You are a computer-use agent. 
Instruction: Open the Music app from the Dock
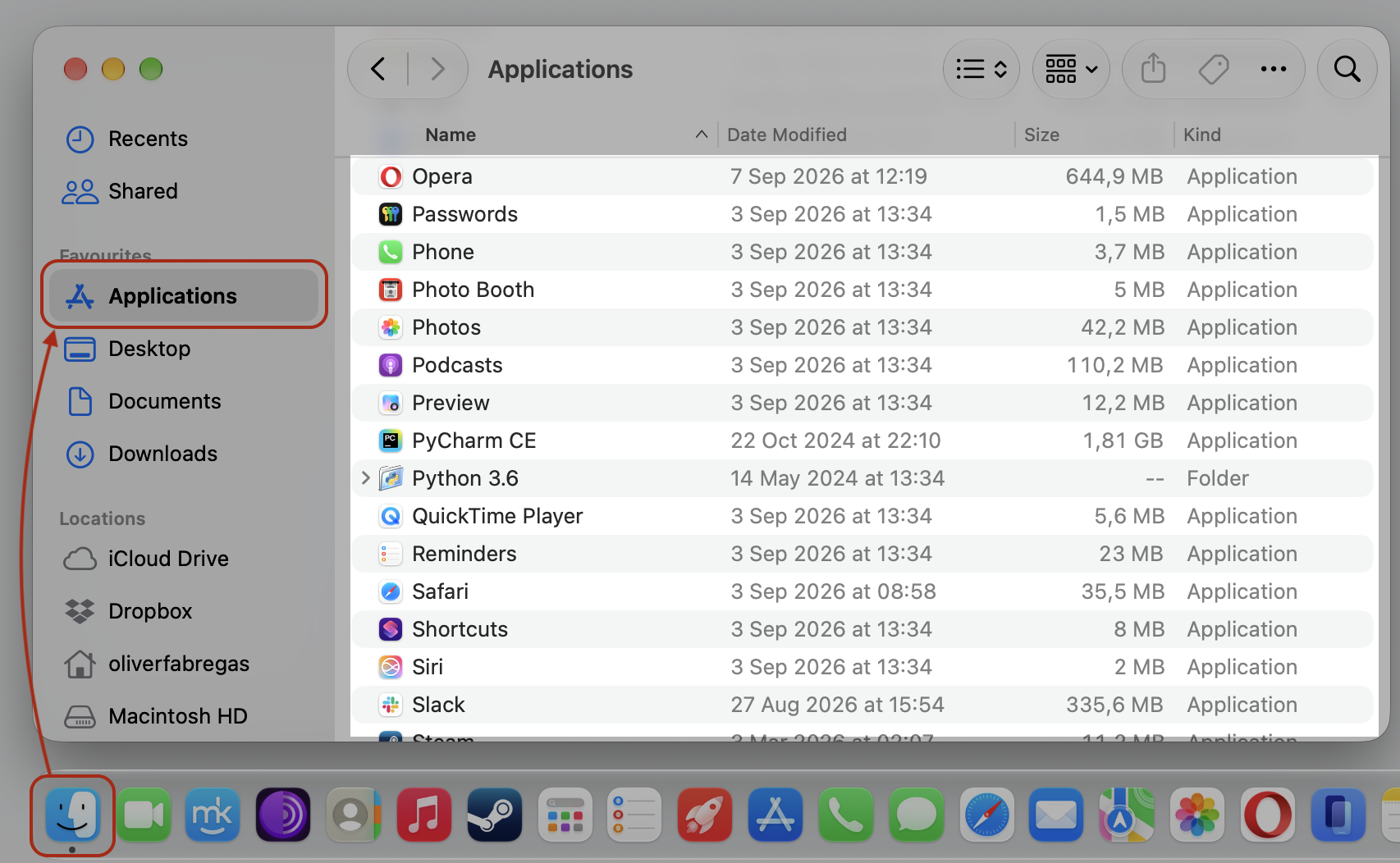(423, 815)
